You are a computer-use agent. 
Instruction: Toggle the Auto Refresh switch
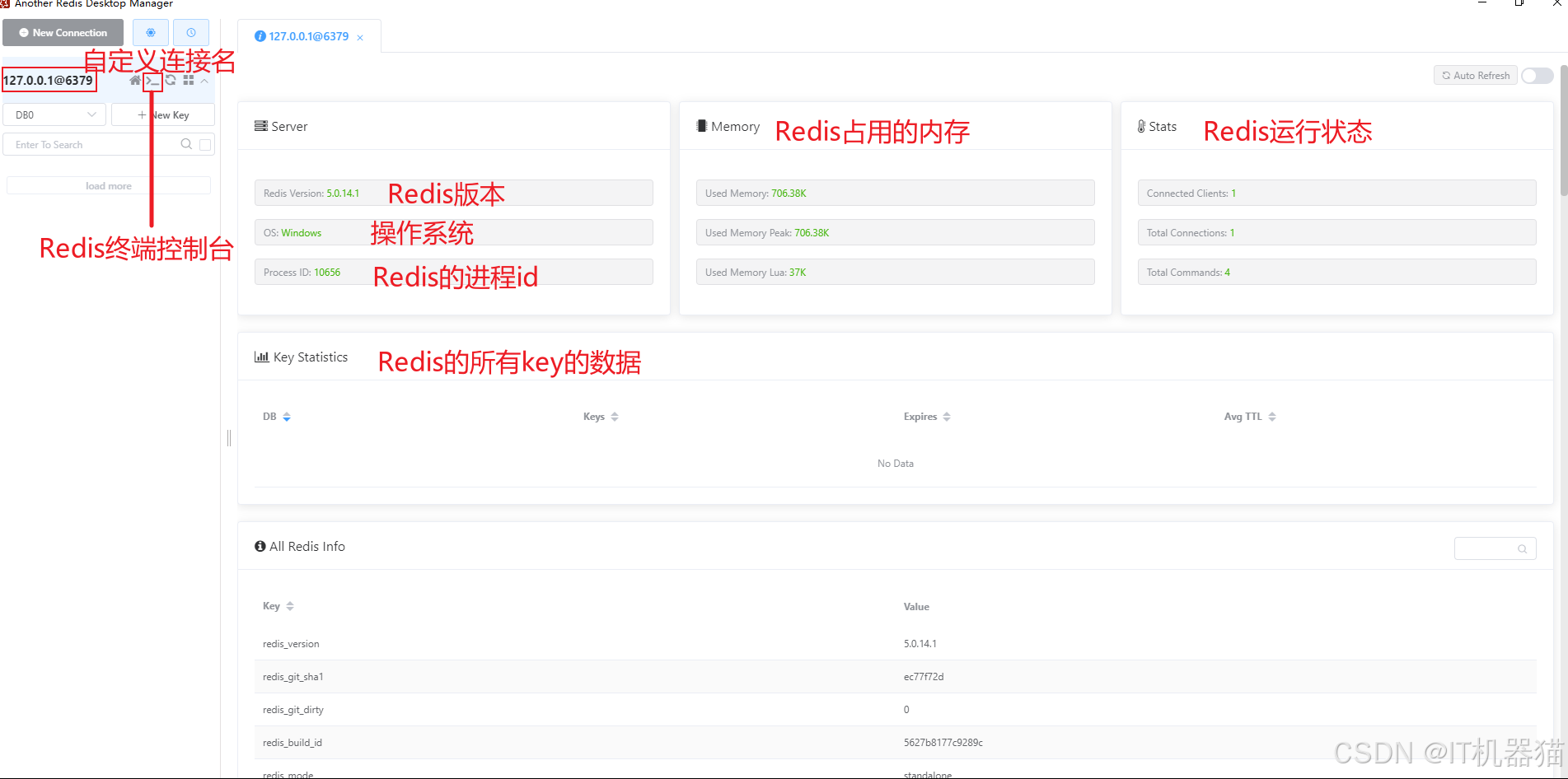1537,76
